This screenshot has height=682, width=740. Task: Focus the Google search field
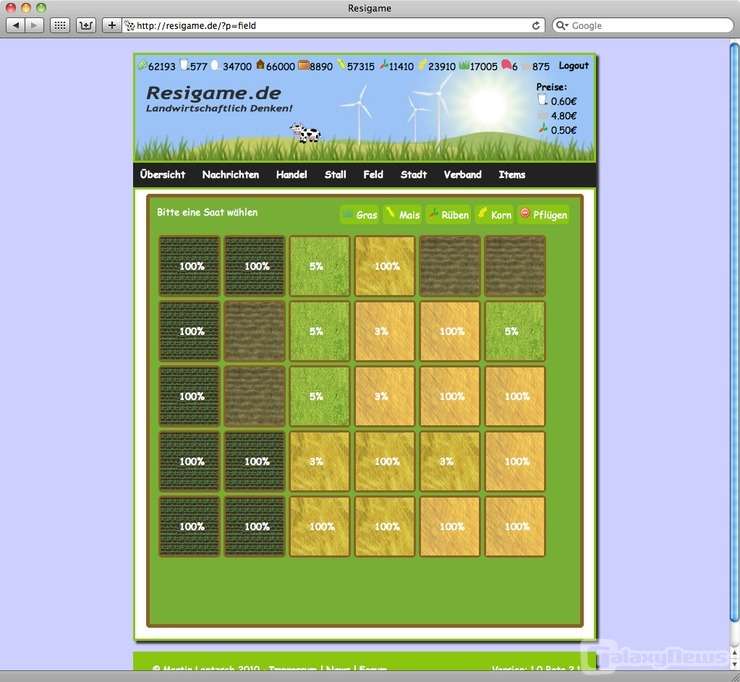[643, 25]
